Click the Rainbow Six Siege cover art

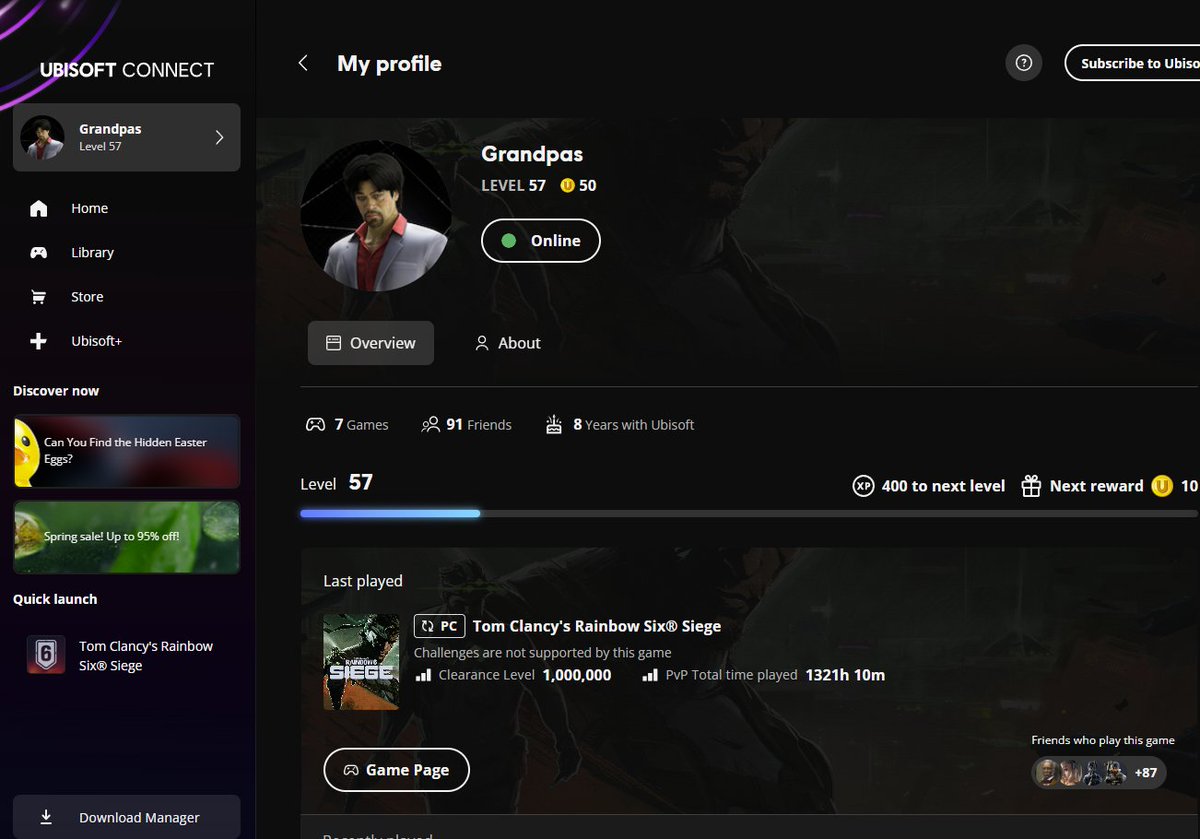[361, 662]
